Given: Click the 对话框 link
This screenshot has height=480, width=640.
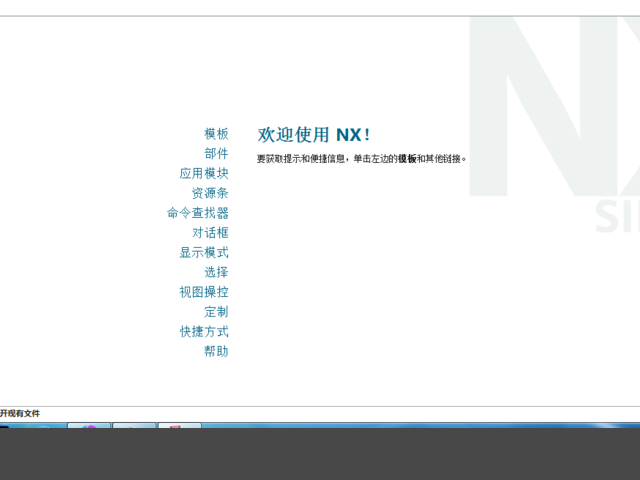Looking at the screenshot, I should 210,233.
